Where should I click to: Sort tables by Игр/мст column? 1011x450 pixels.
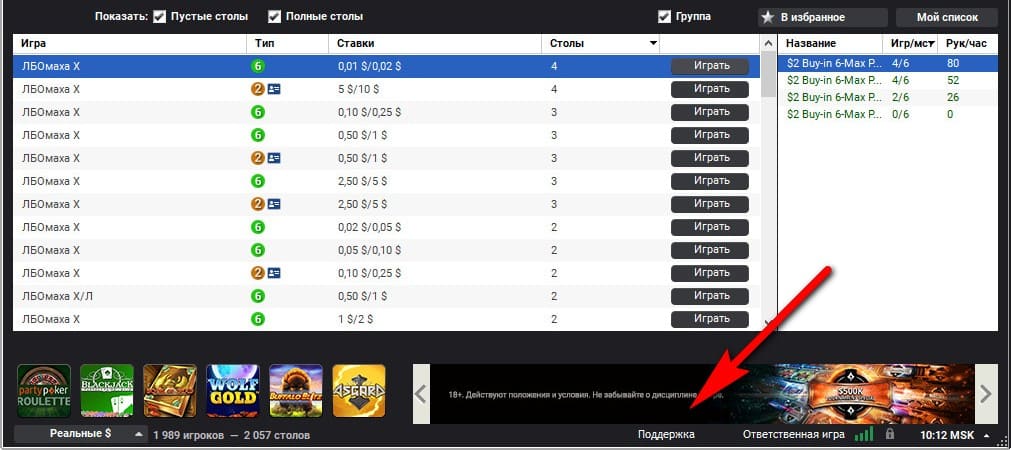[910, 43]
